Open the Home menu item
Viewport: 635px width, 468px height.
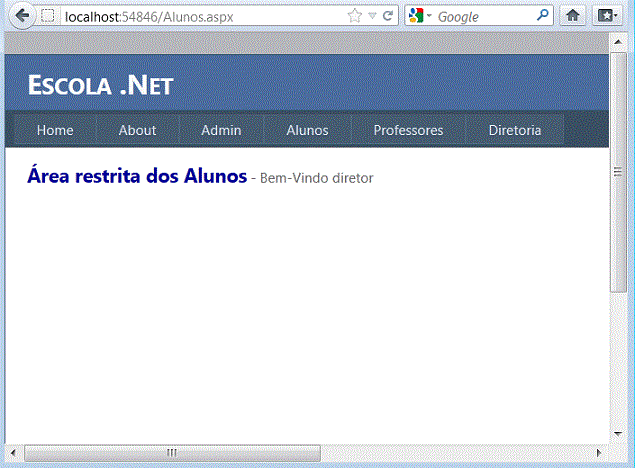[55, 130]
